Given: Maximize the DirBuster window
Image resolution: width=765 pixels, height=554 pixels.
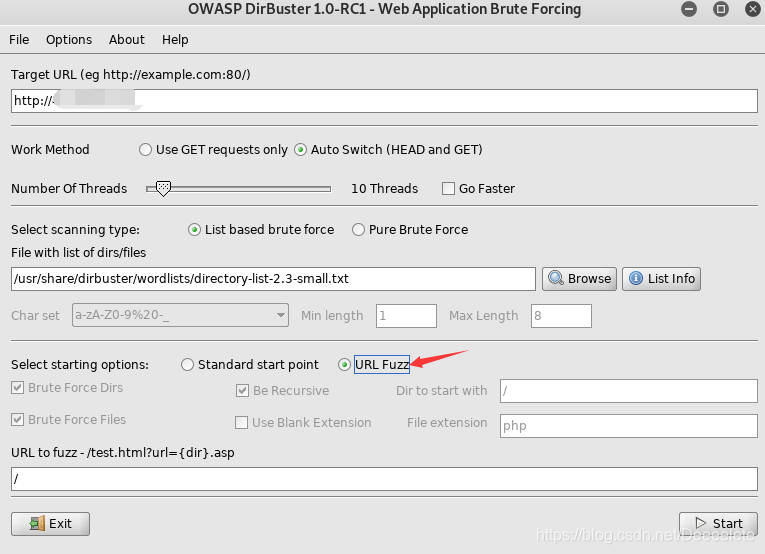Looking at the screenshot, I should [721, 9].
